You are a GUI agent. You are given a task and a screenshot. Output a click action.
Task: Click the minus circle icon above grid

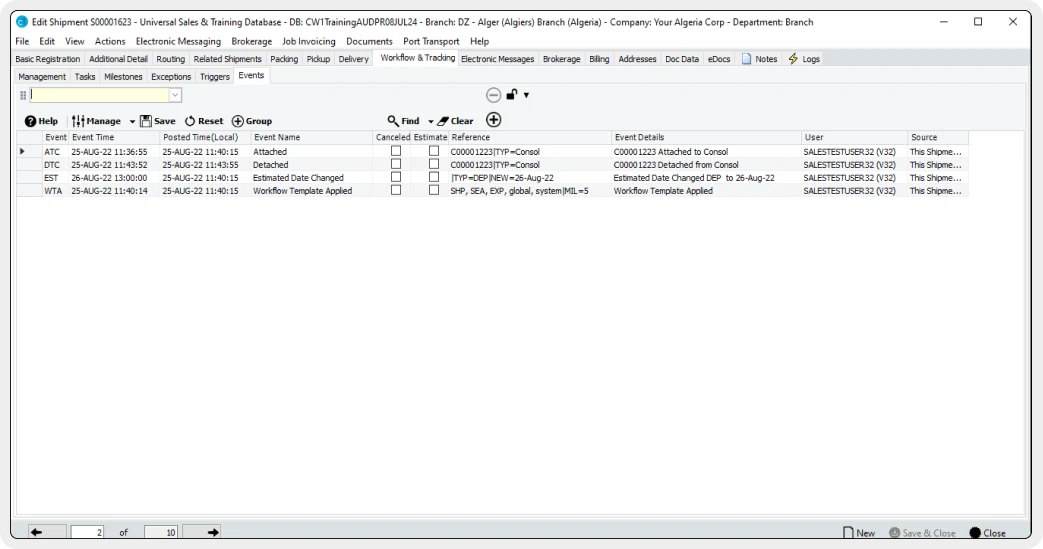pos(493,95)
